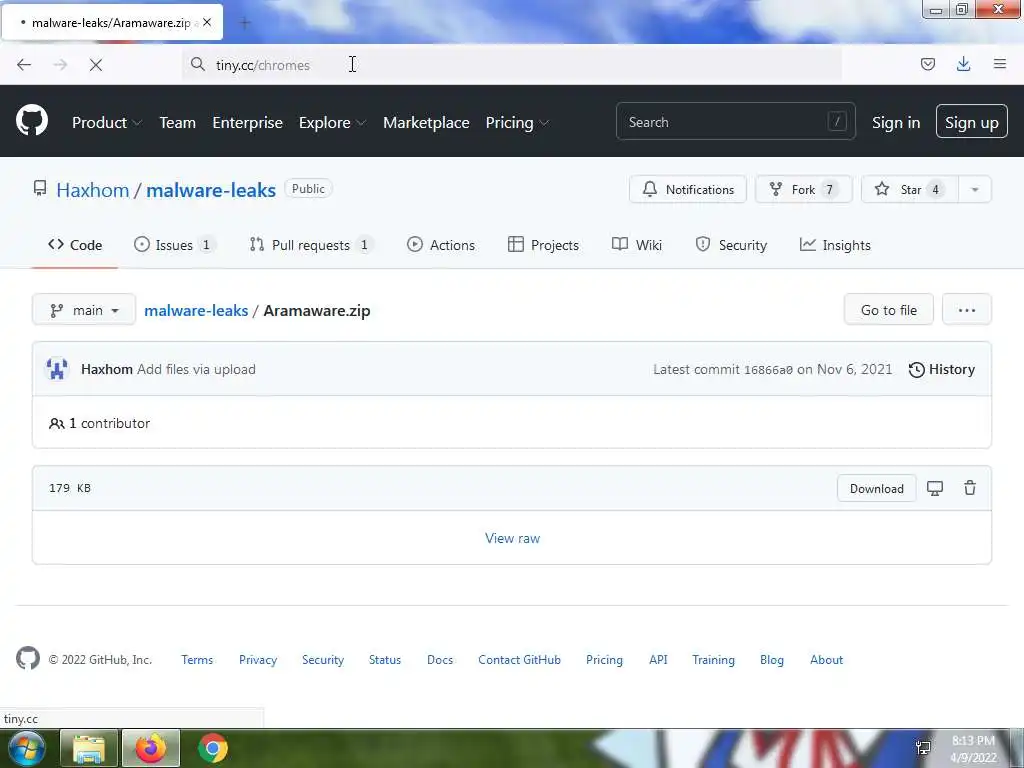Open the Security tab
Image resolution: width=1024 pixels, height=768 pixels.
pyautogui.click(x=731, y=245)
